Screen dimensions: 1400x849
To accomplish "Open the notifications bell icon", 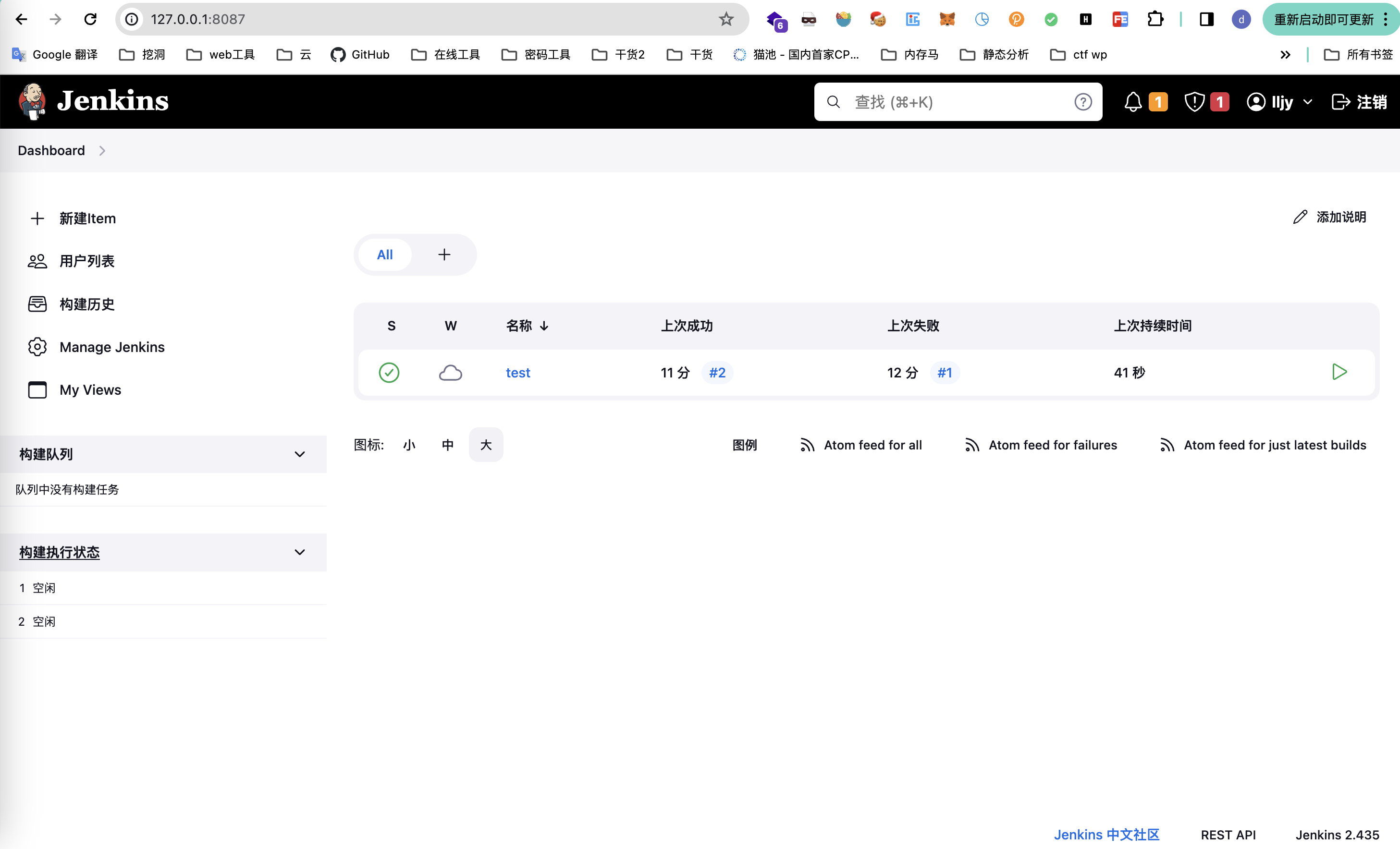I will (x=1133, y=102).
